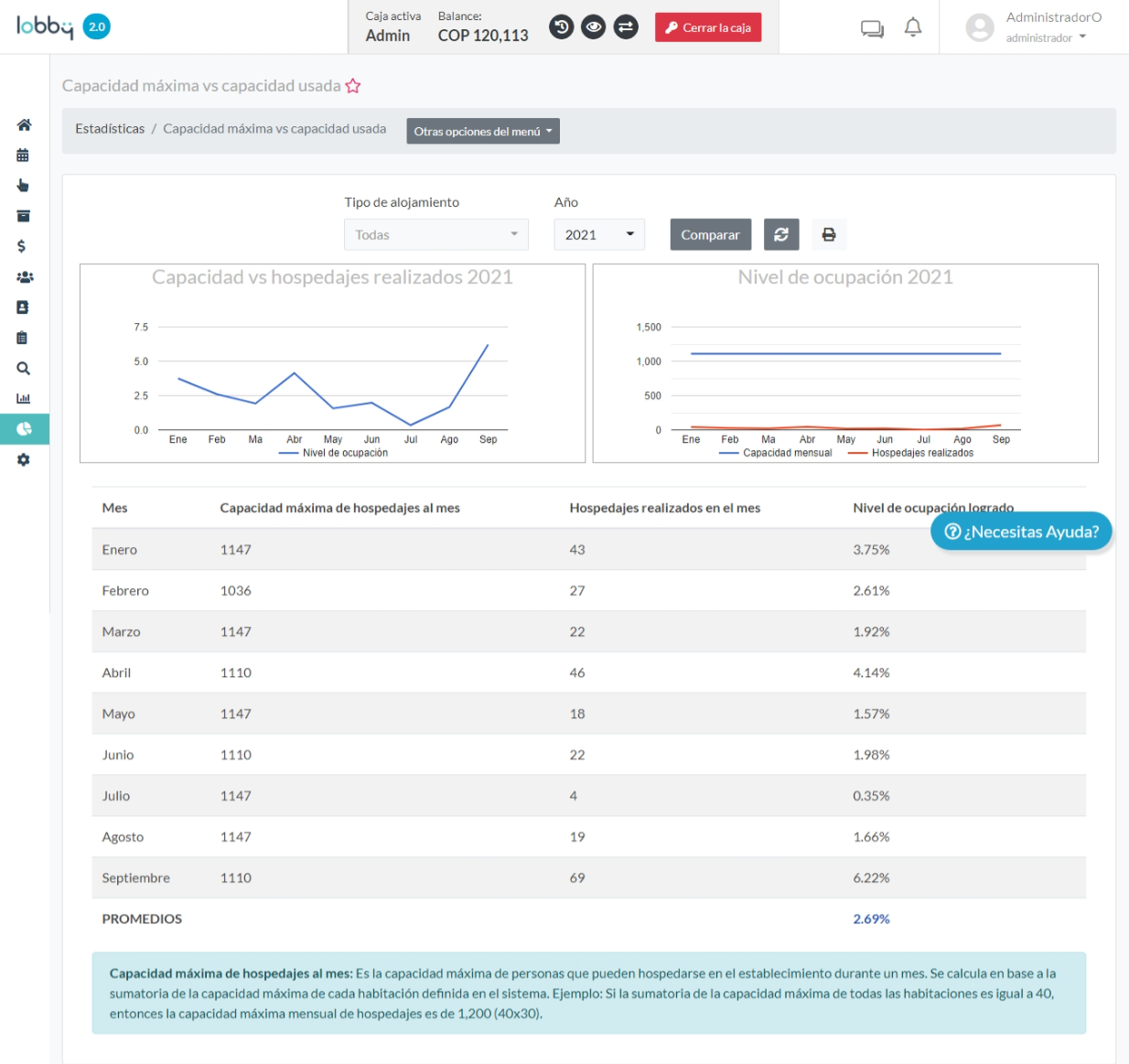This screenshot has height=1064, width=1129.
Task: Click the lobby 2.0 logo
Action: coord(63,27)
